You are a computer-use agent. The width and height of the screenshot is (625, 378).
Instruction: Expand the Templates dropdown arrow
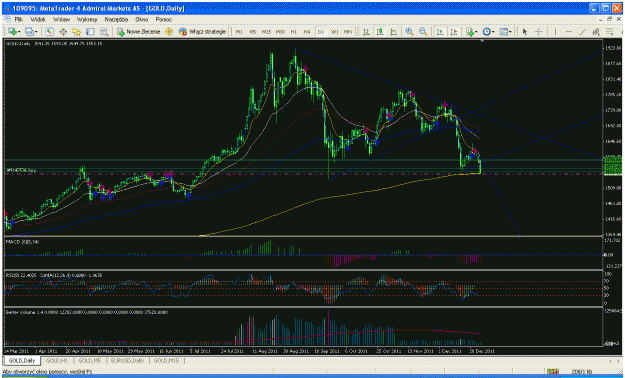(x=510, y=32)
